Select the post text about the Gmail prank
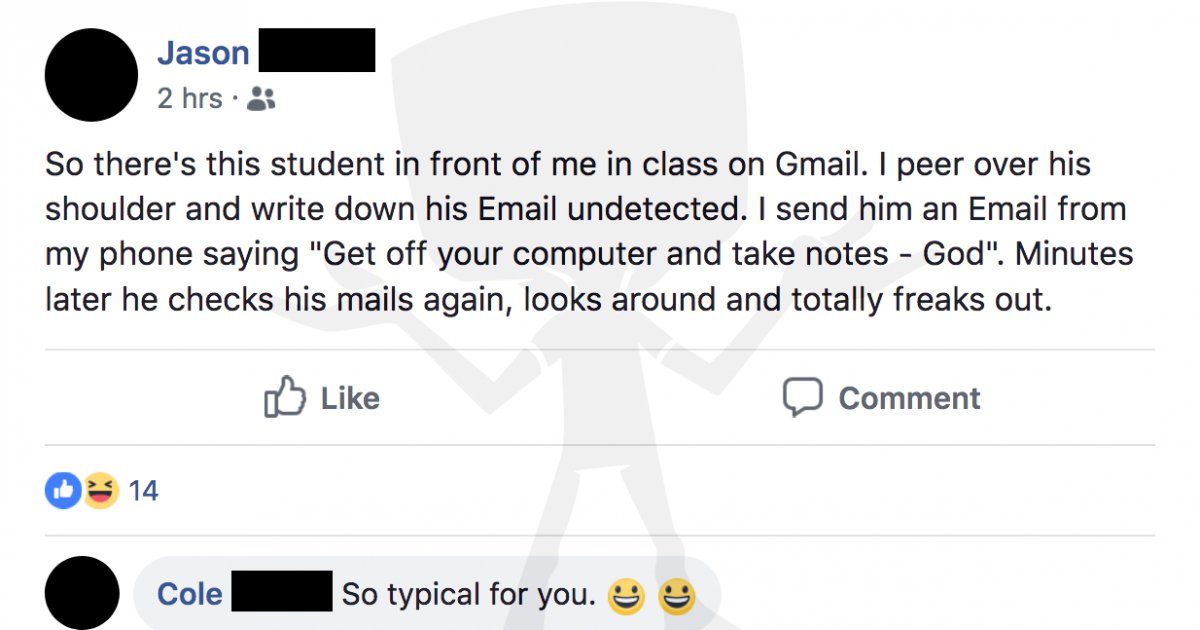1200x630 pixels. (589, 230)
